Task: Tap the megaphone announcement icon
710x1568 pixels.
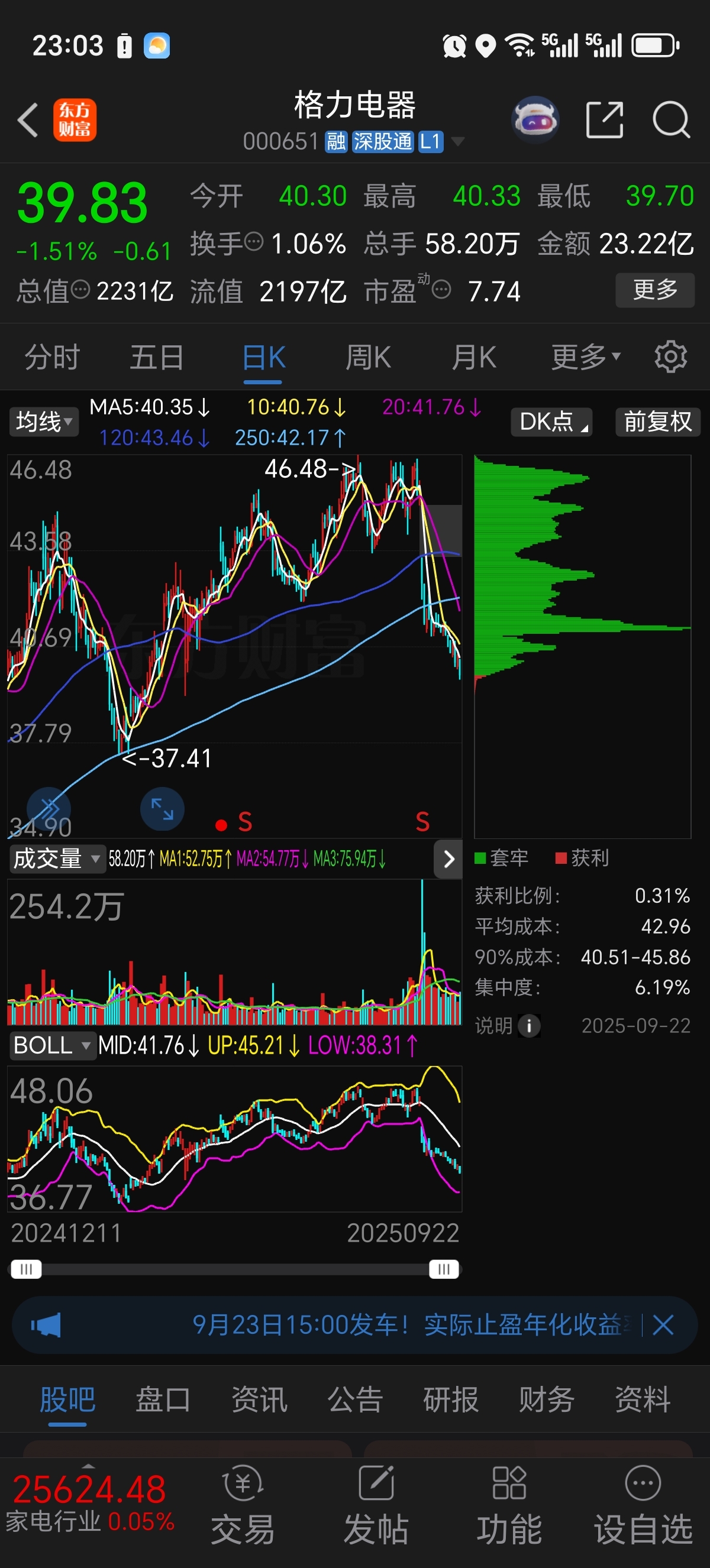Action: click(x=46, y=1324)
